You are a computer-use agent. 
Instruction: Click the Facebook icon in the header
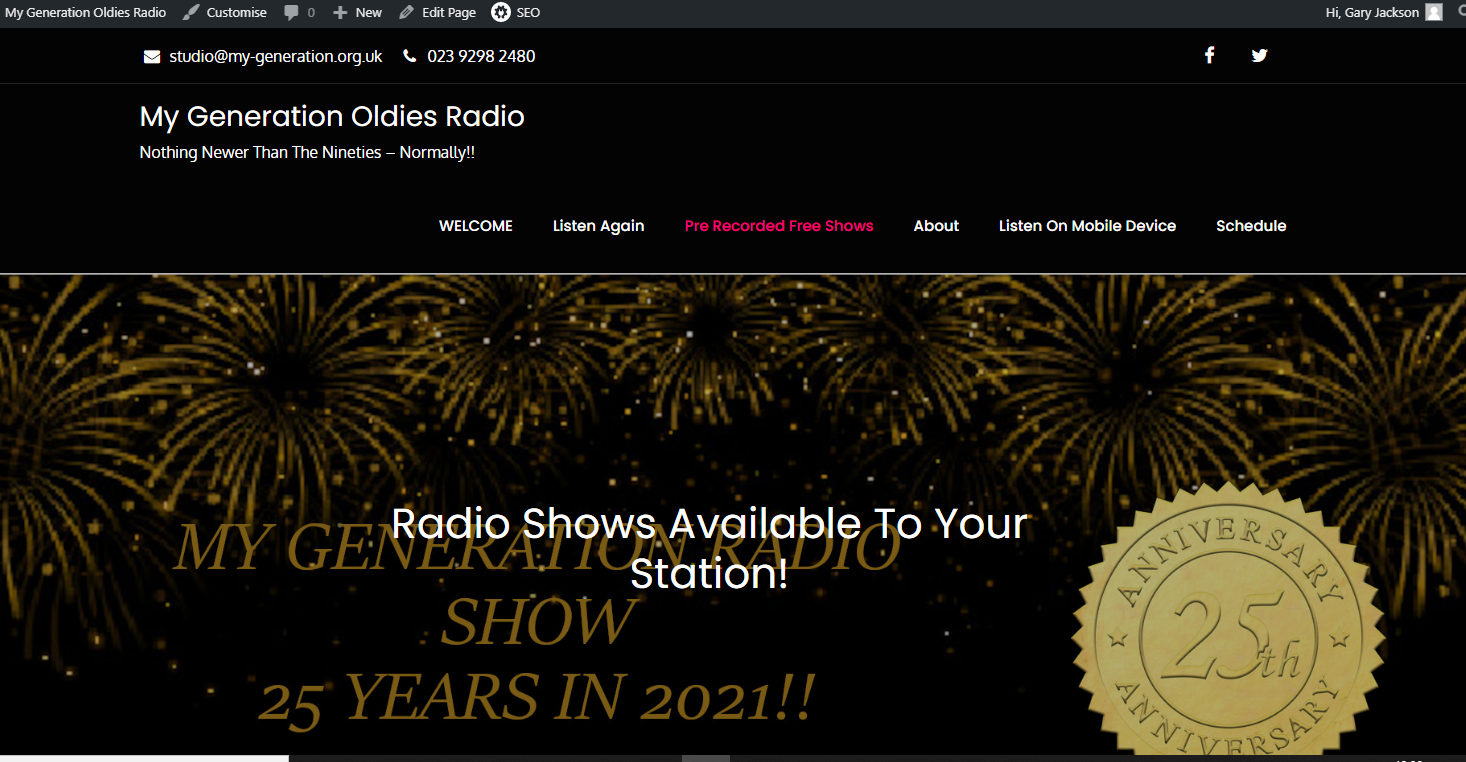[x=1209, y=56]
